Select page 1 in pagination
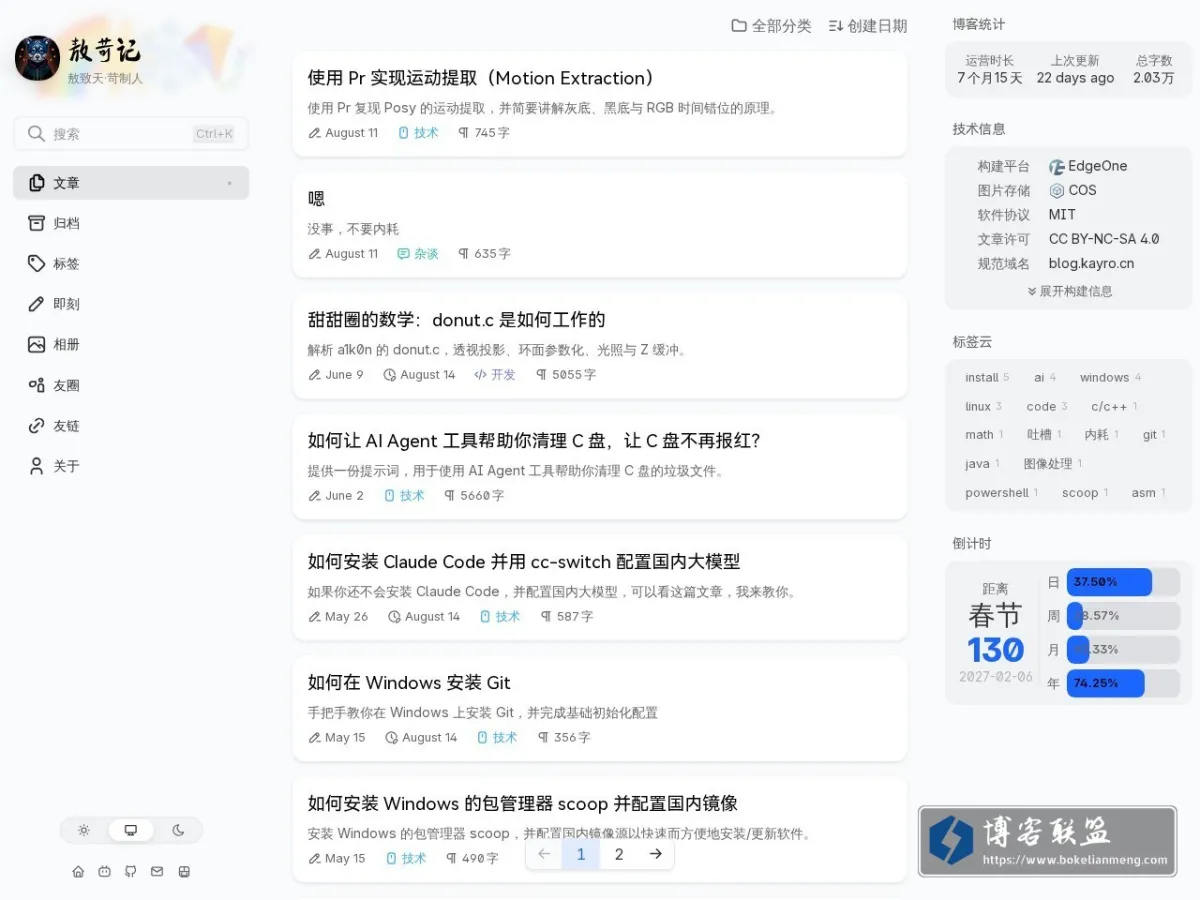Screen dimensions: 1200x900 click(x=581, y=854)
